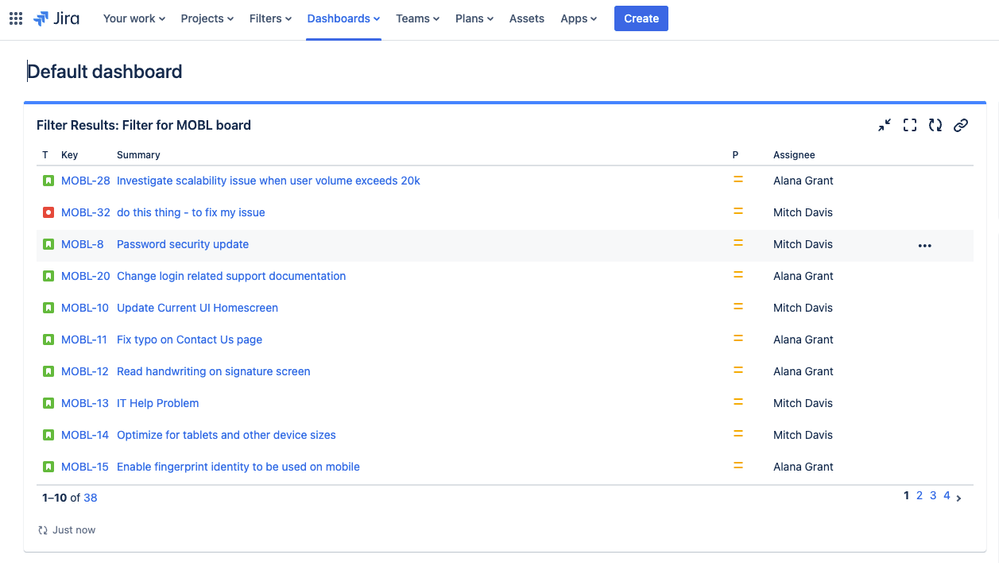Click the Jira logo
The width and height of the screenshot is (999, 563).
[x=56, y=18]
